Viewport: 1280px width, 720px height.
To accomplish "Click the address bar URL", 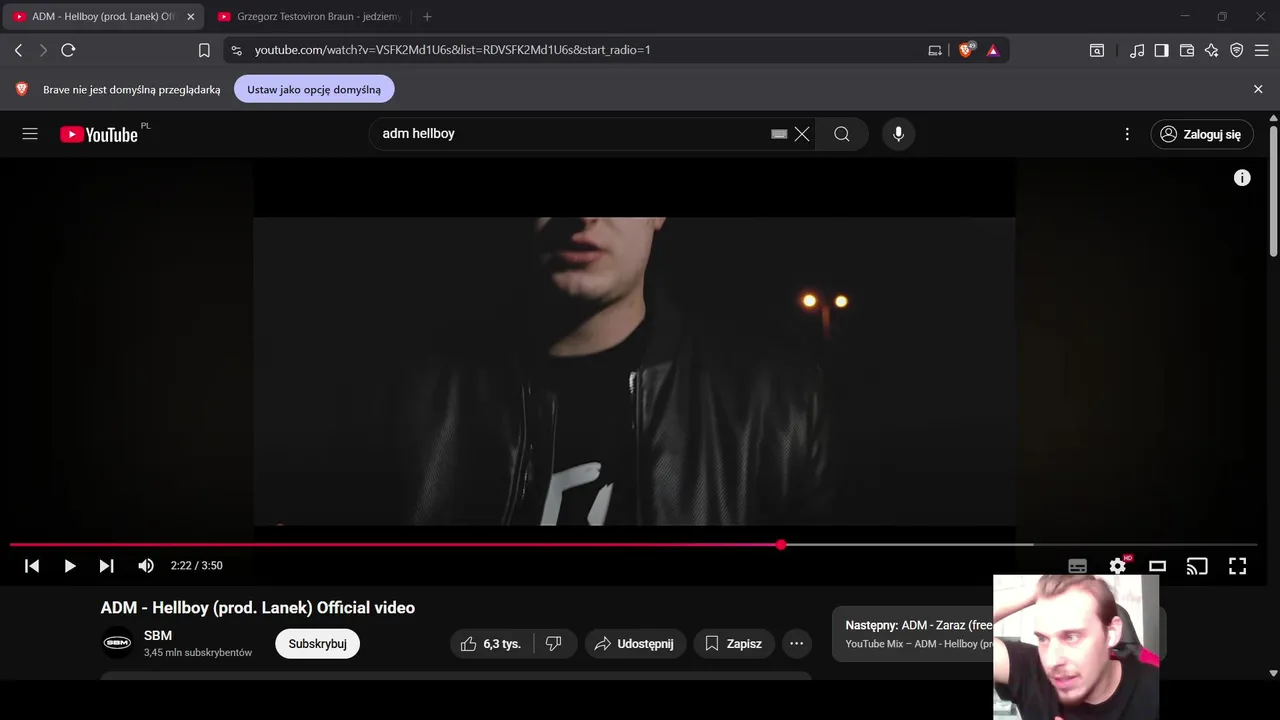I will 453,50.
